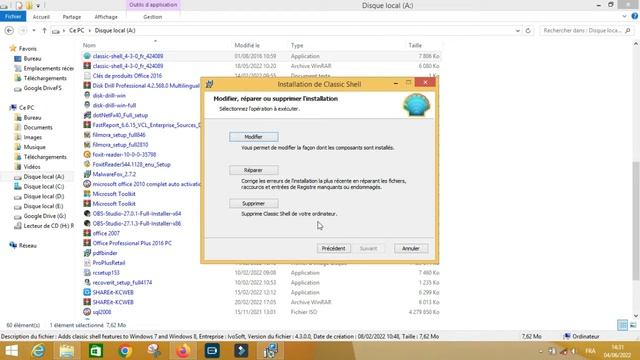This screenshot has width=640, height=360.
Task: Click the file list vertical scrollbar
Action: pyautogui.click(x=636, y=220)
